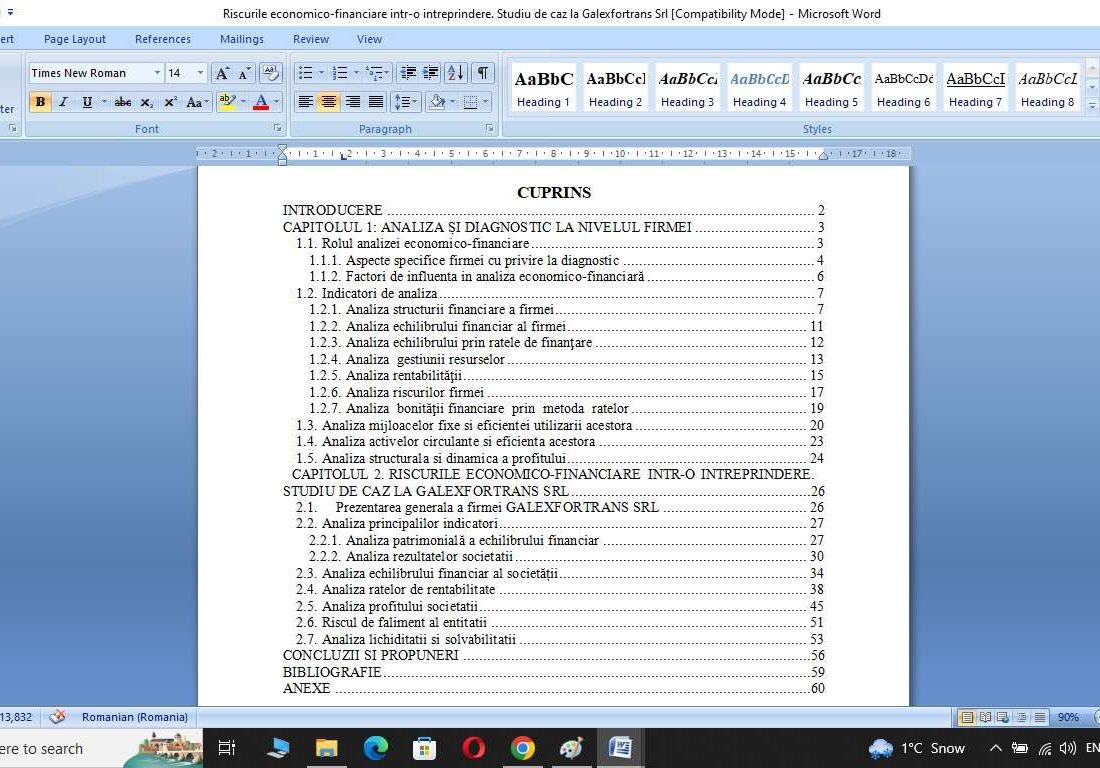Toggle Bold formatting button
The height and width of the screenshot is (768, 1100).
point(40,102)
